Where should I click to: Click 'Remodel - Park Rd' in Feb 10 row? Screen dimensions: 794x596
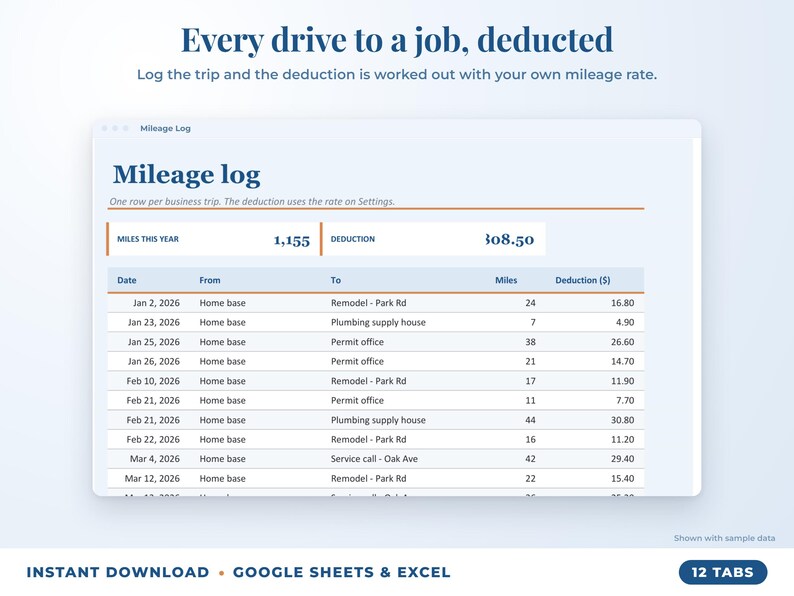click(x=369, y=381)
